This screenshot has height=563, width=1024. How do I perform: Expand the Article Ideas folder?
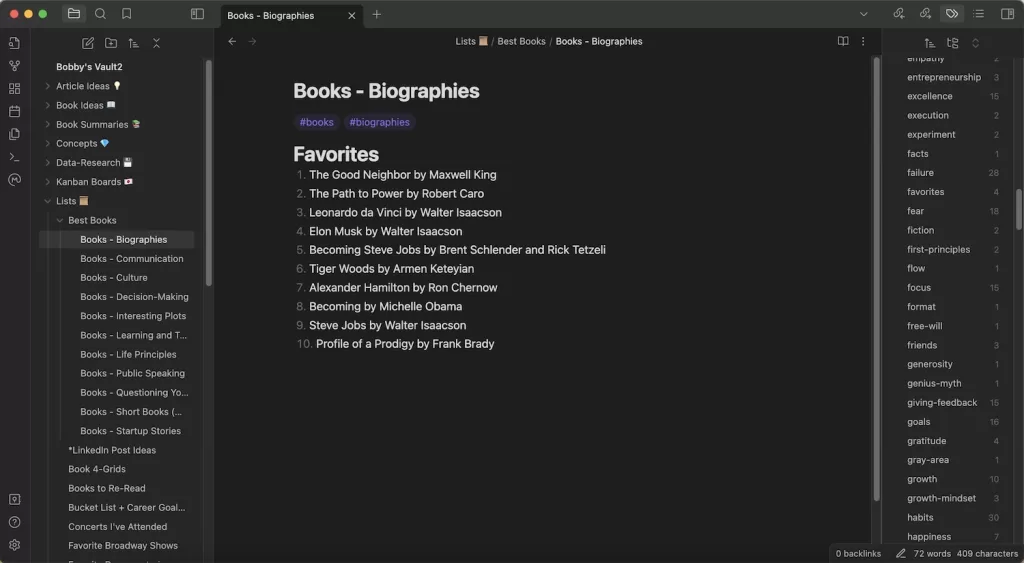click(48, 86)
